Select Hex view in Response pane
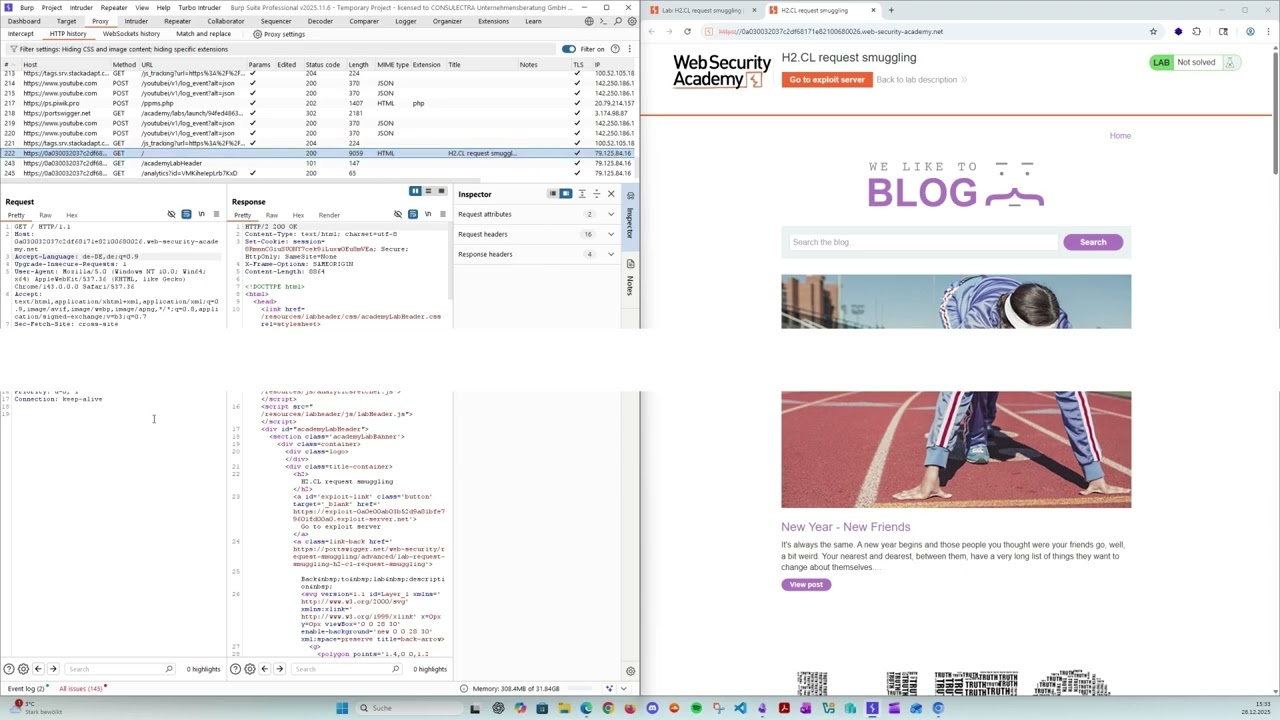 298,215
